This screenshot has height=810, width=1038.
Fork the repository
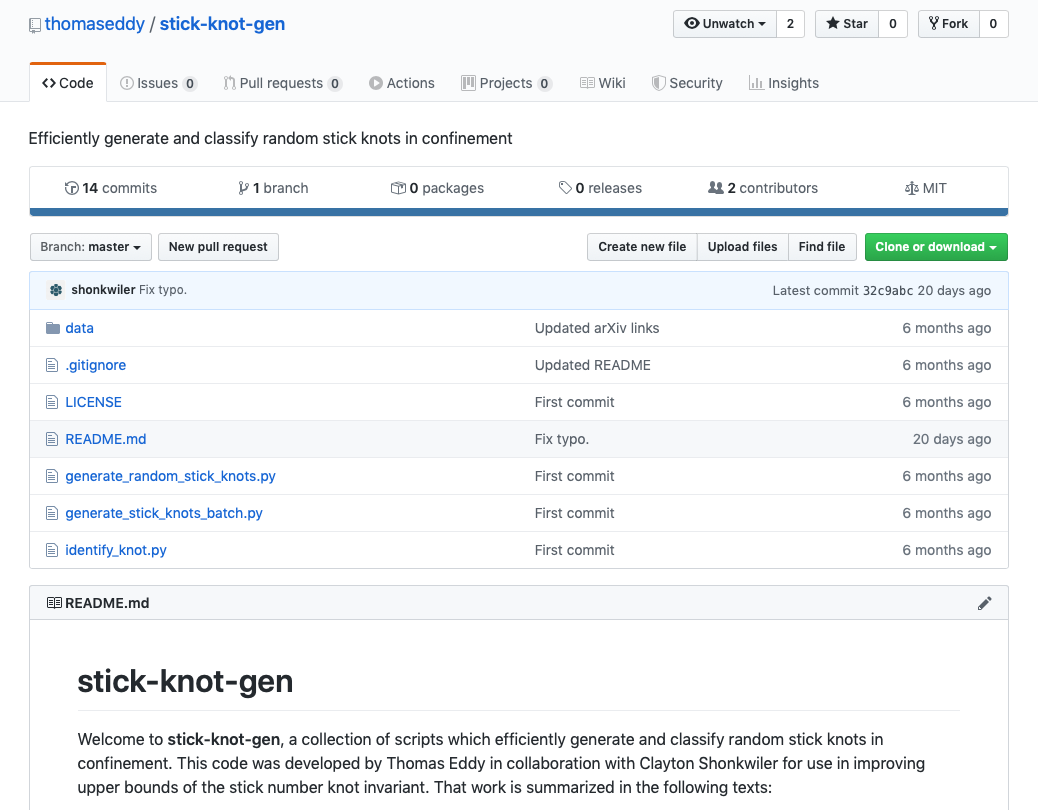click(x=949, y=24)
